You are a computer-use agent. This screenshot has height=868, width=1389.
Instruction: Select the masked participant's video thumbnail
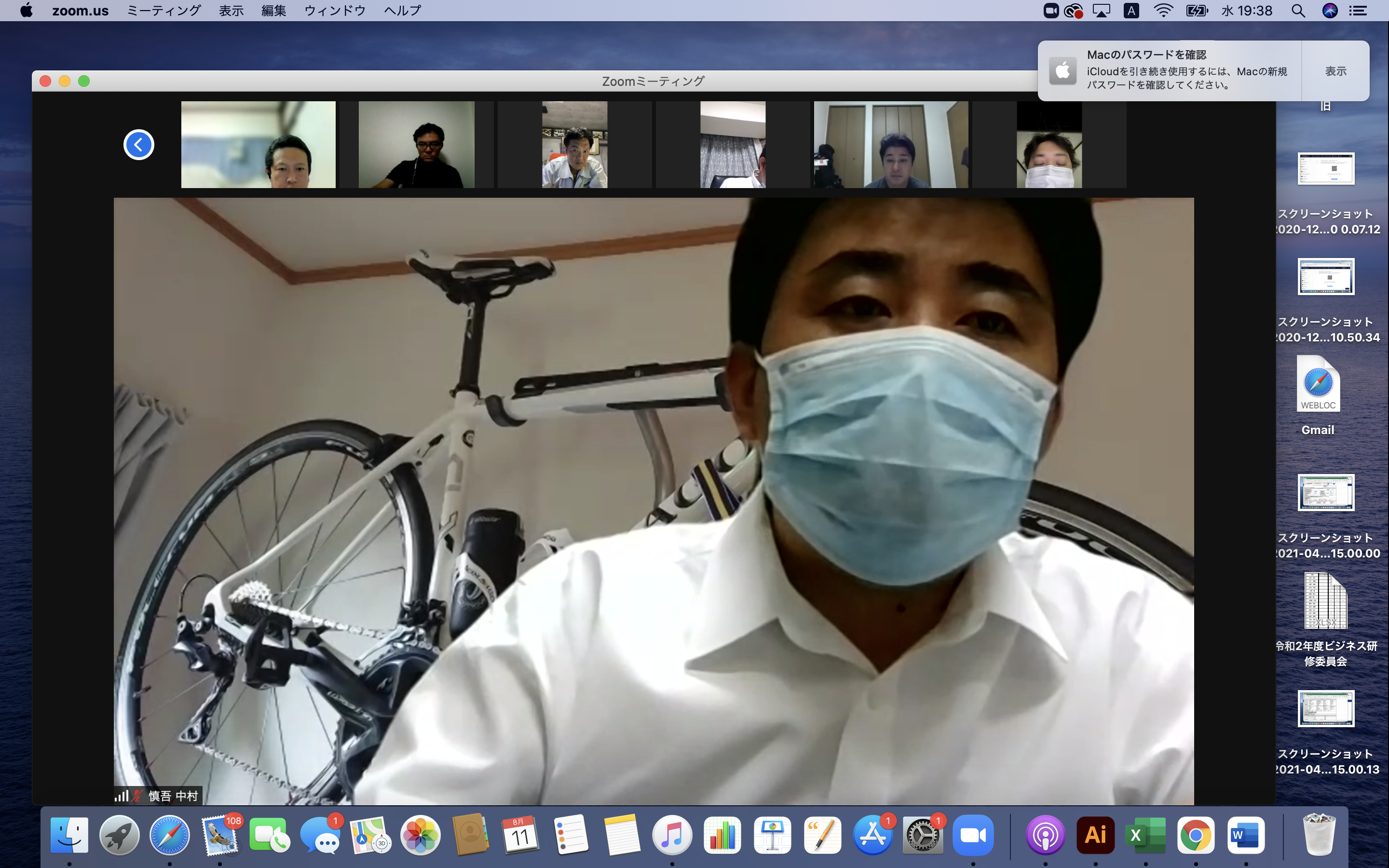pyautogui.click(x=1049, y=145)
